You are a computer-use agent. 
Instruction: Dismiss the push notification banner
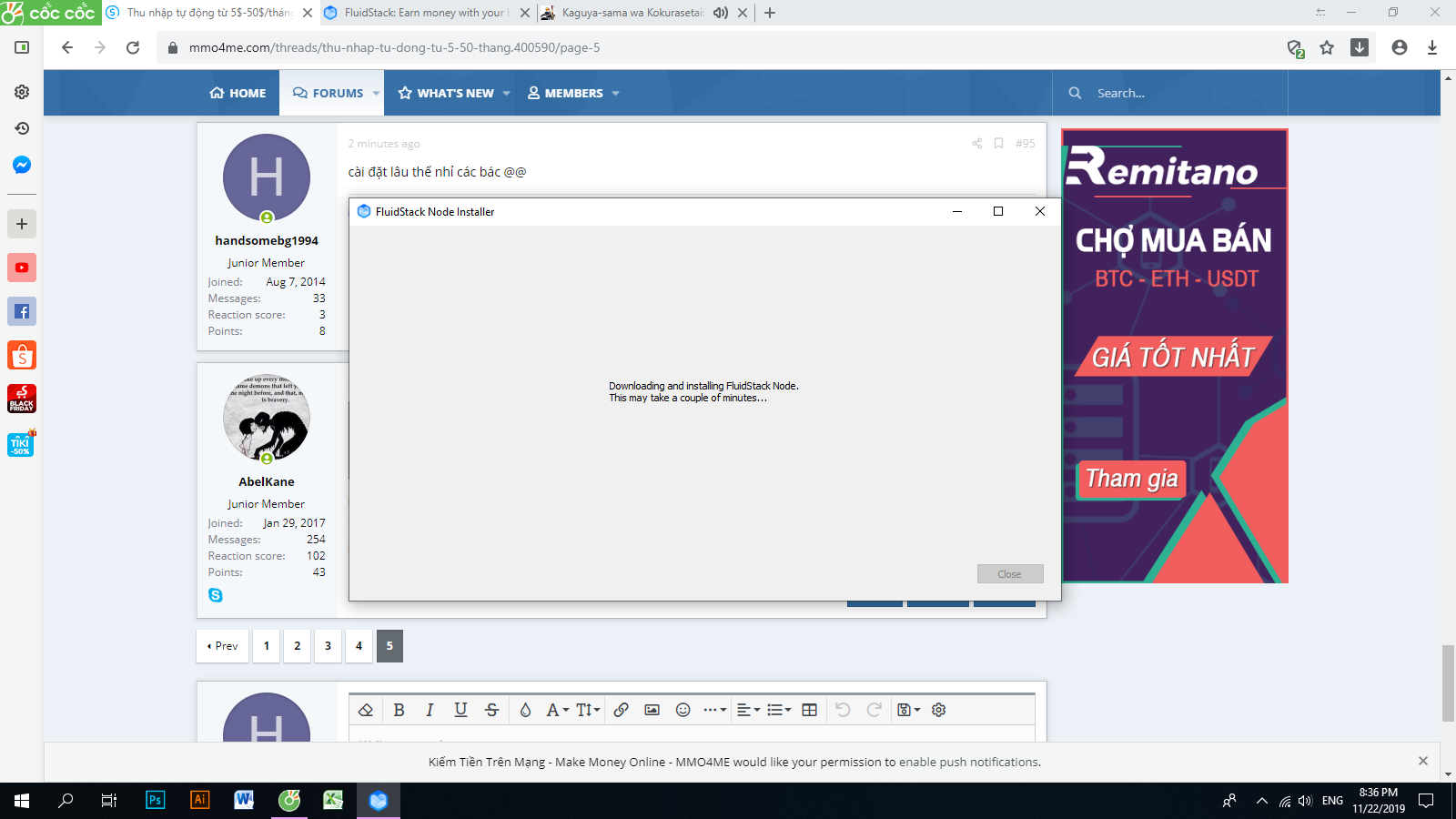tap(1423, 761)
